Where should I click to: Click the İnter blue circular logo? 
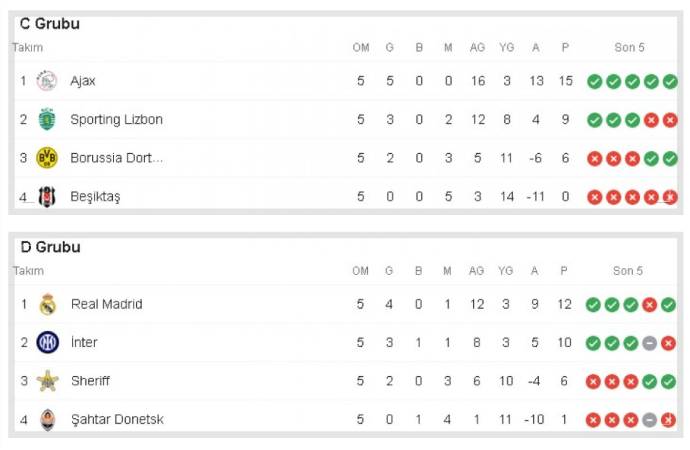click(x=47, y=343)
